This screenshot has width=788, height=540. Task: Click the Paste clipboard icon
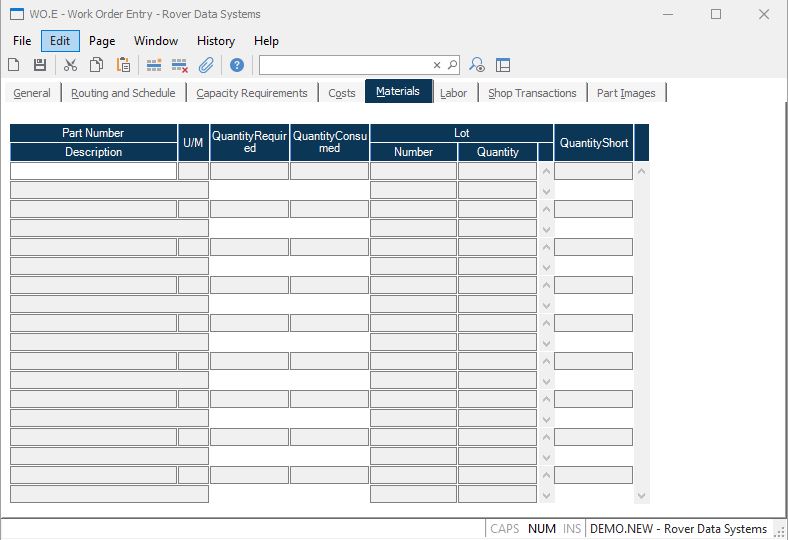[x=123, y=65]
